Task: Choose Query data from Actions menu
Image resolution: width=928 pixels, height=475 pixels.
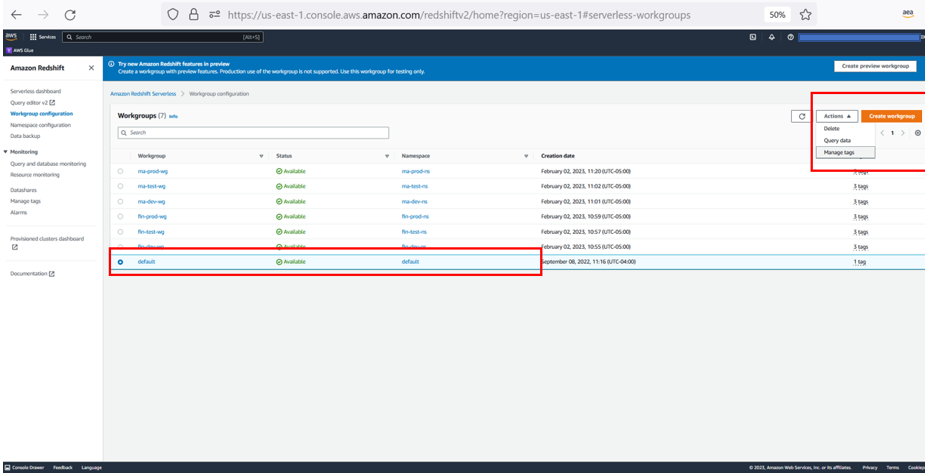Action: (x=845, y=140)
